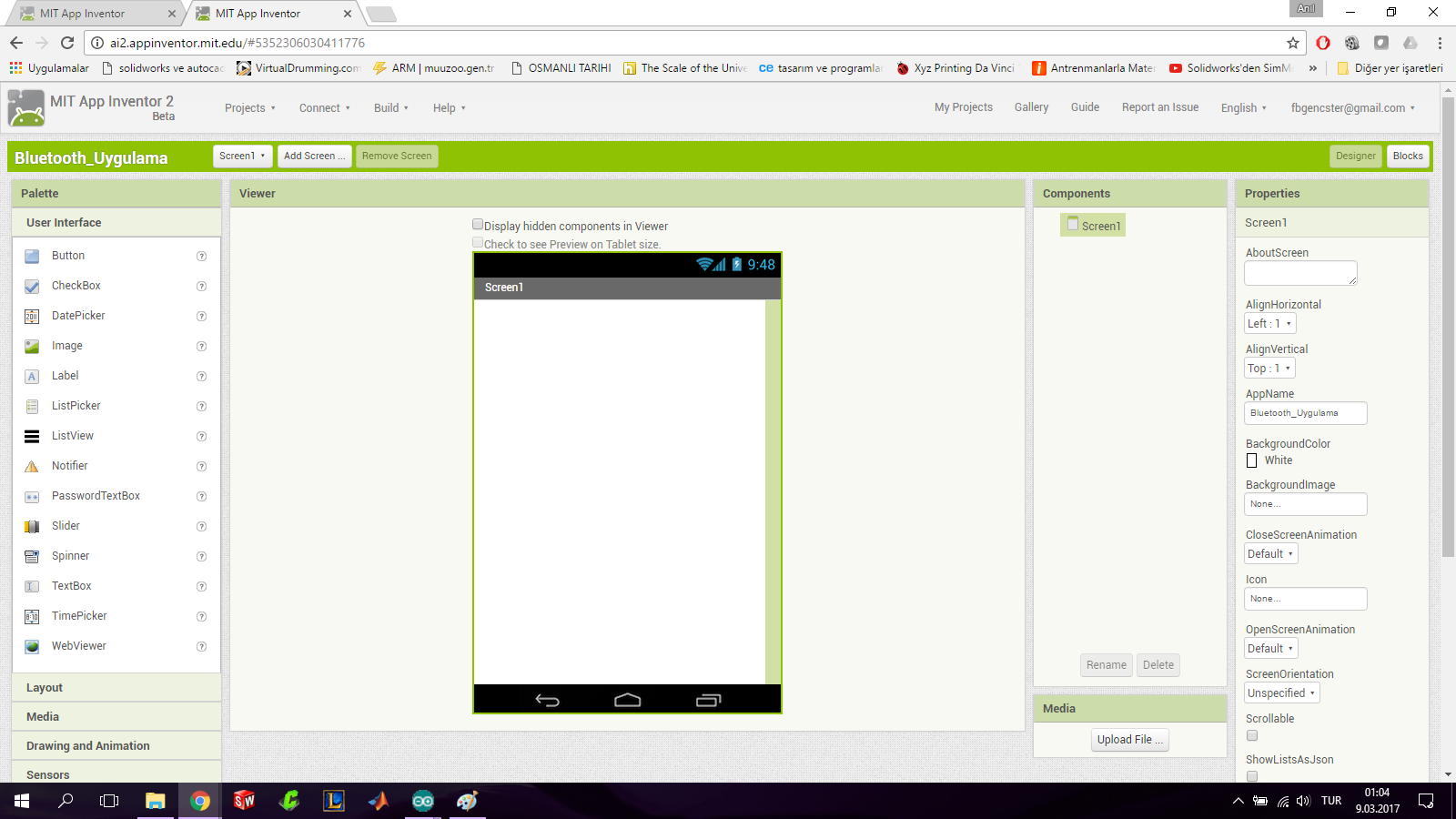Toggle the Scrollable checkbox

point(1252,735)
